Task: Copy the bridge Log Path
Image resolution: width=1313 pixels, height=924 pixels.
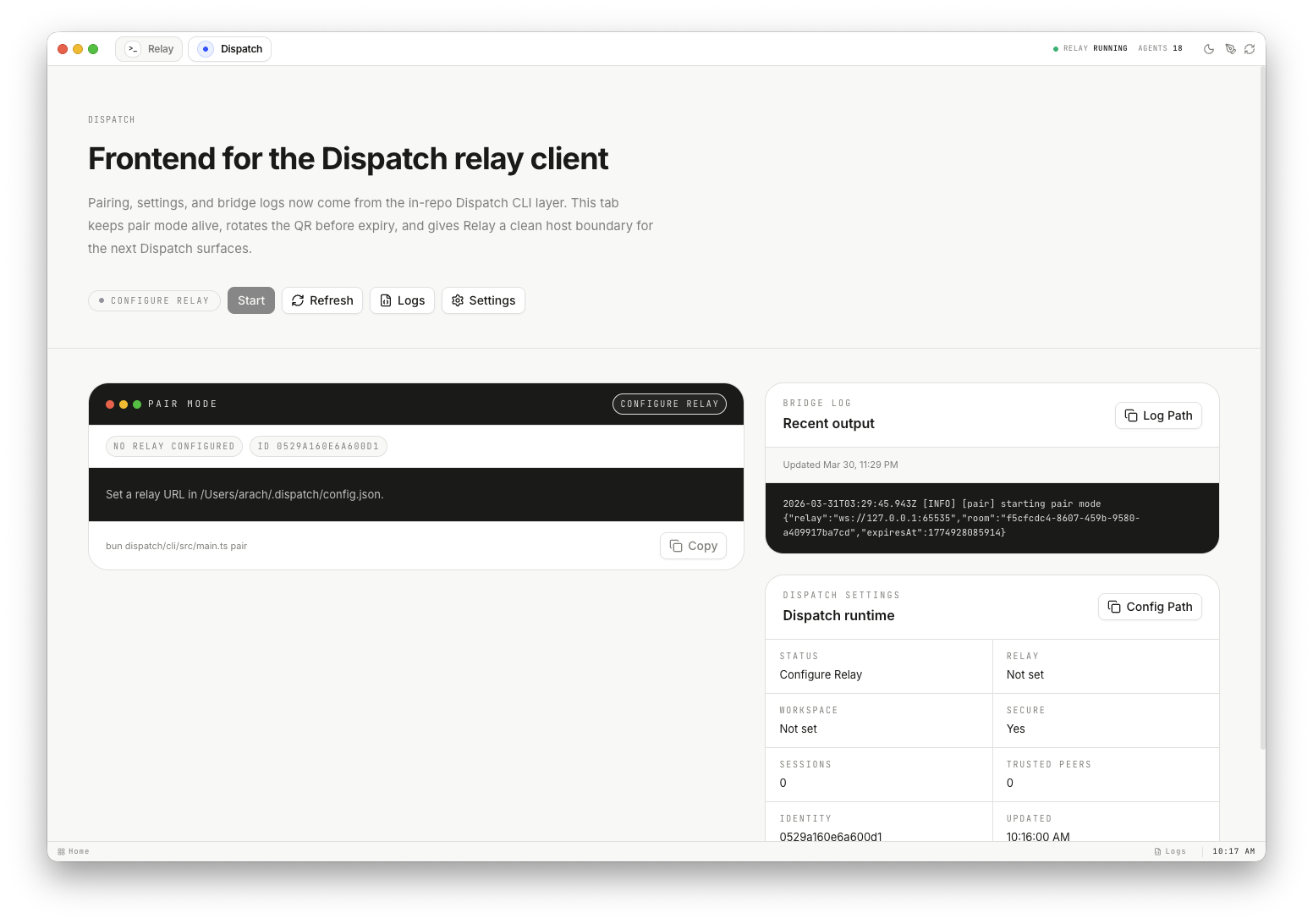Action: coord(1158,415)
